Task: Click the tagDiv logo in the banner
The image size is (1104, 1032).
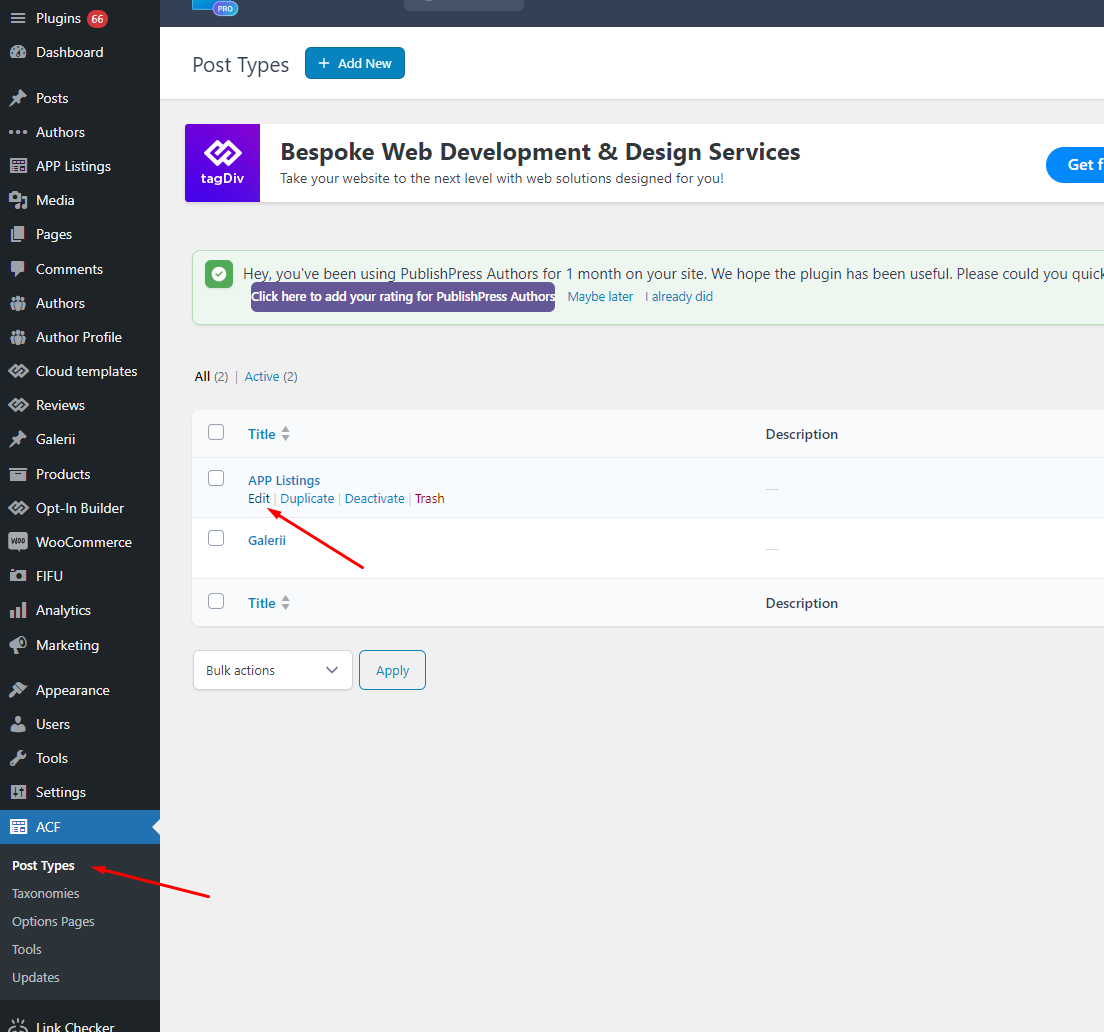Action: [222, 163]
